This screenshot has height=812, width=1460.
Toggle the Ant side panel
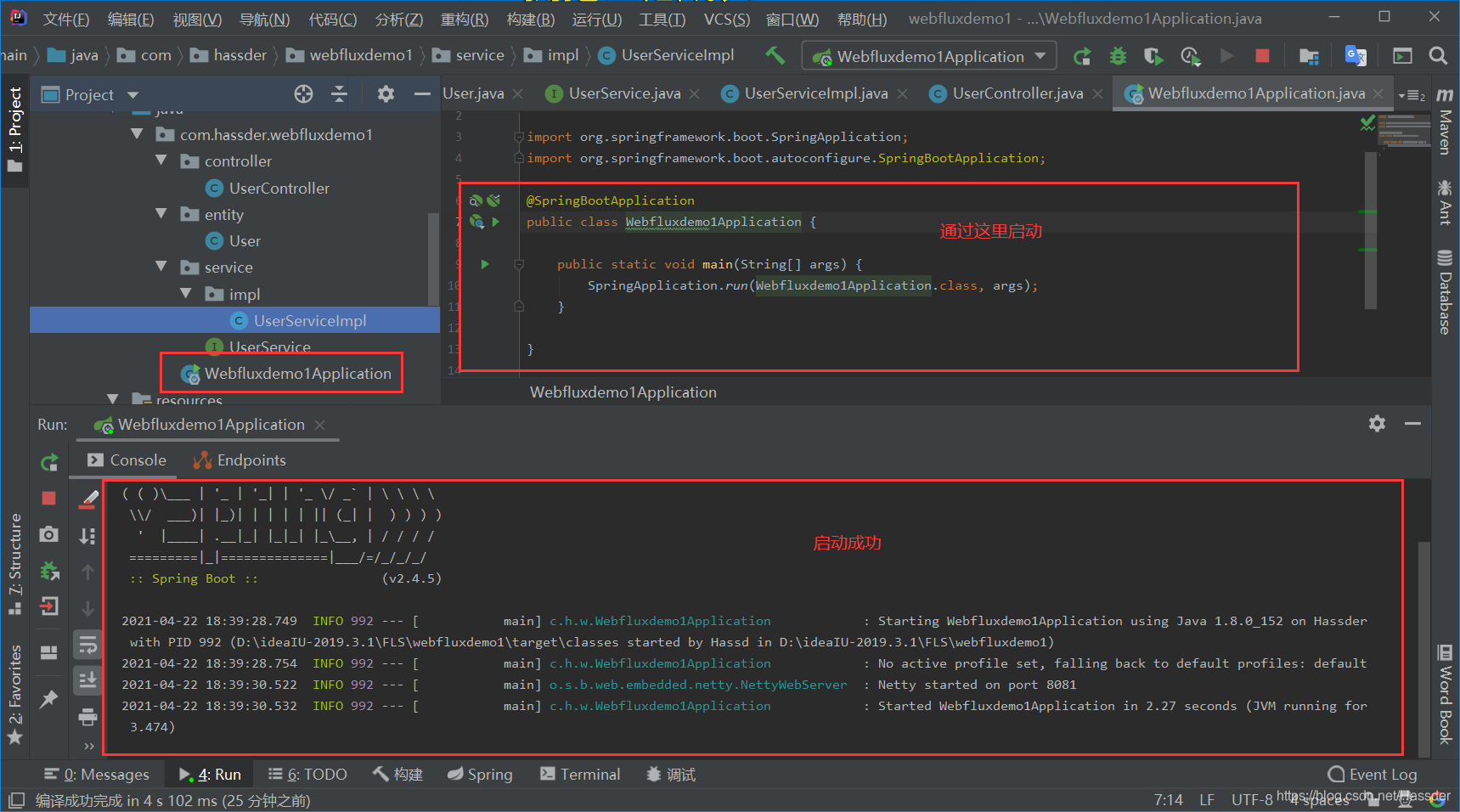pos(1445,201)
